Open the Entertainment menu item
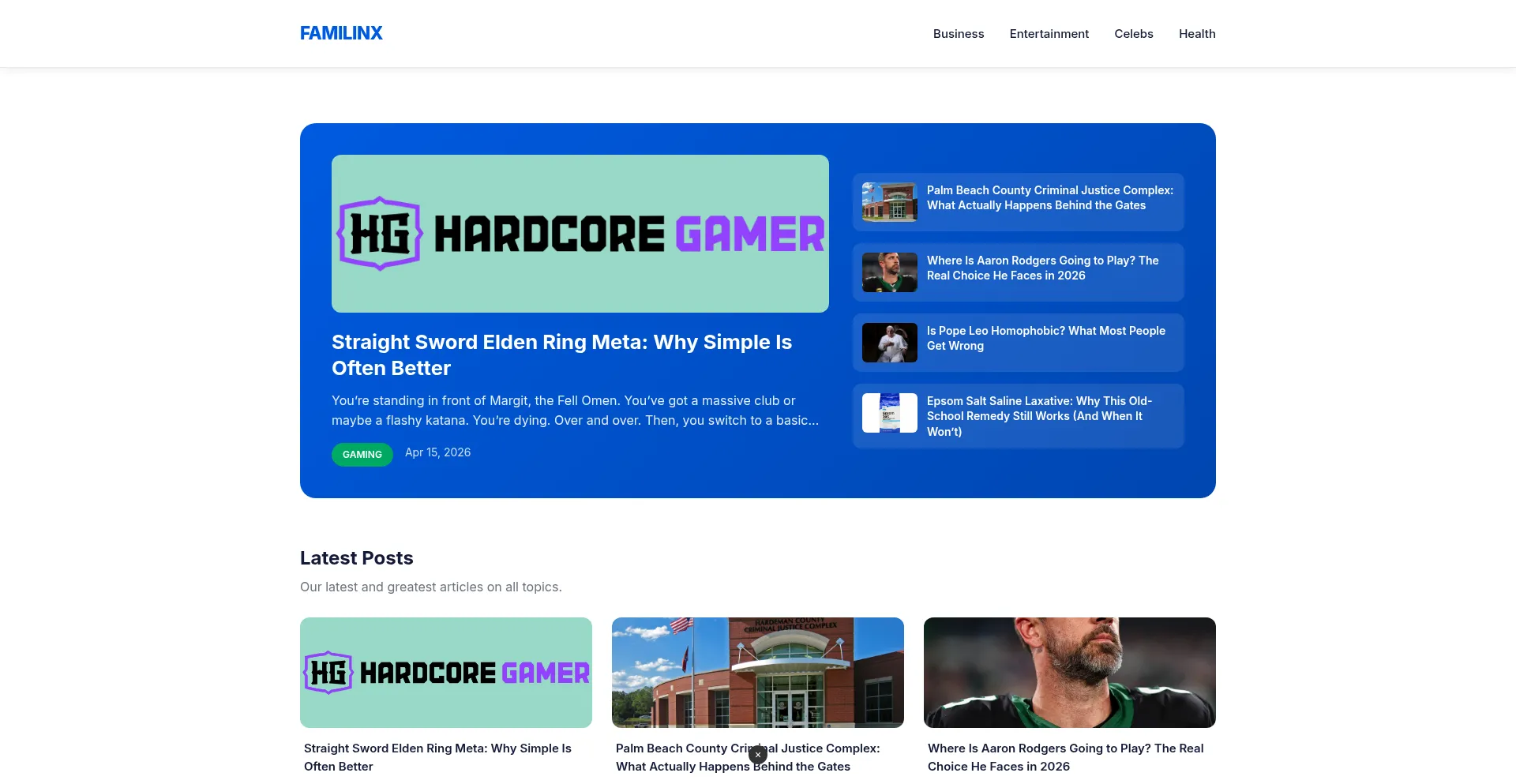The width and height of the screenshot is (1516, 784). click(x=1049, y=34)
